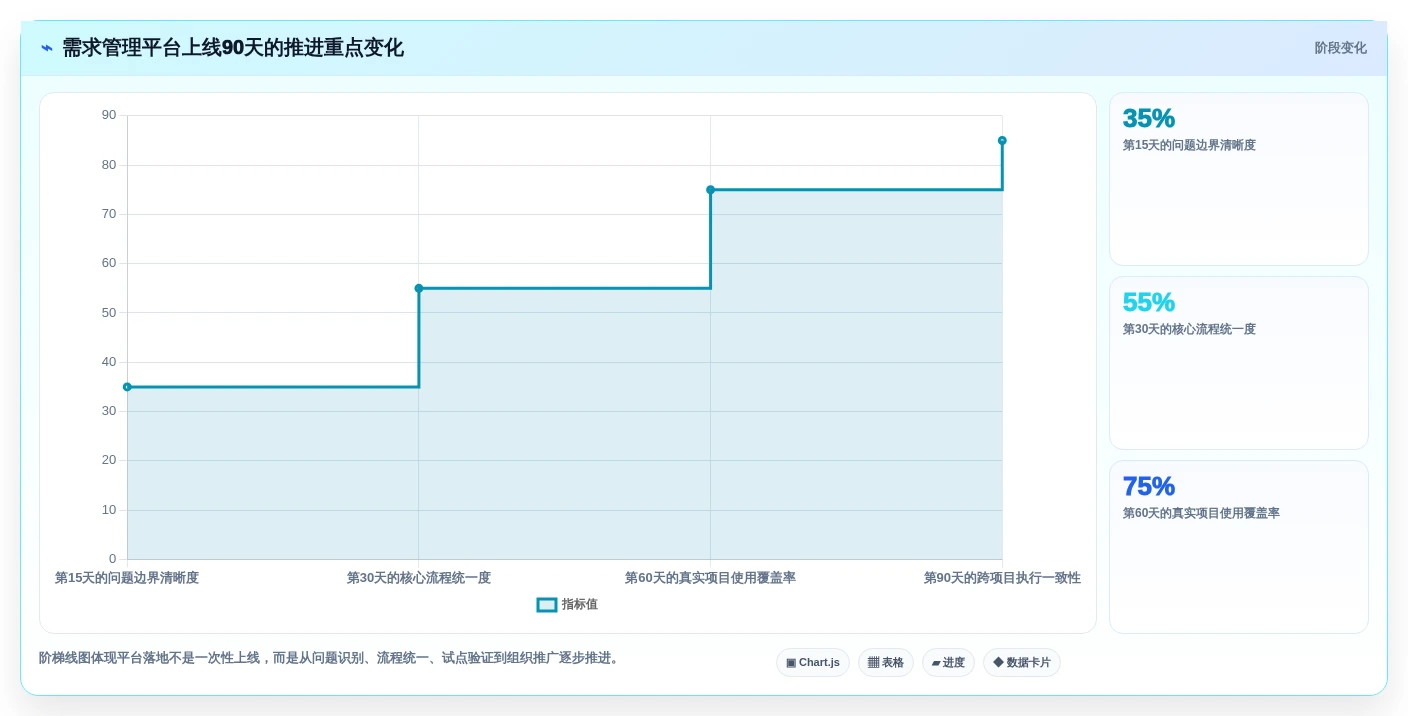Image resolution: width=1408 pixels, height=716 pixels.
Task: Click y-axis tick label 20
Action: [x=109, y=460]
